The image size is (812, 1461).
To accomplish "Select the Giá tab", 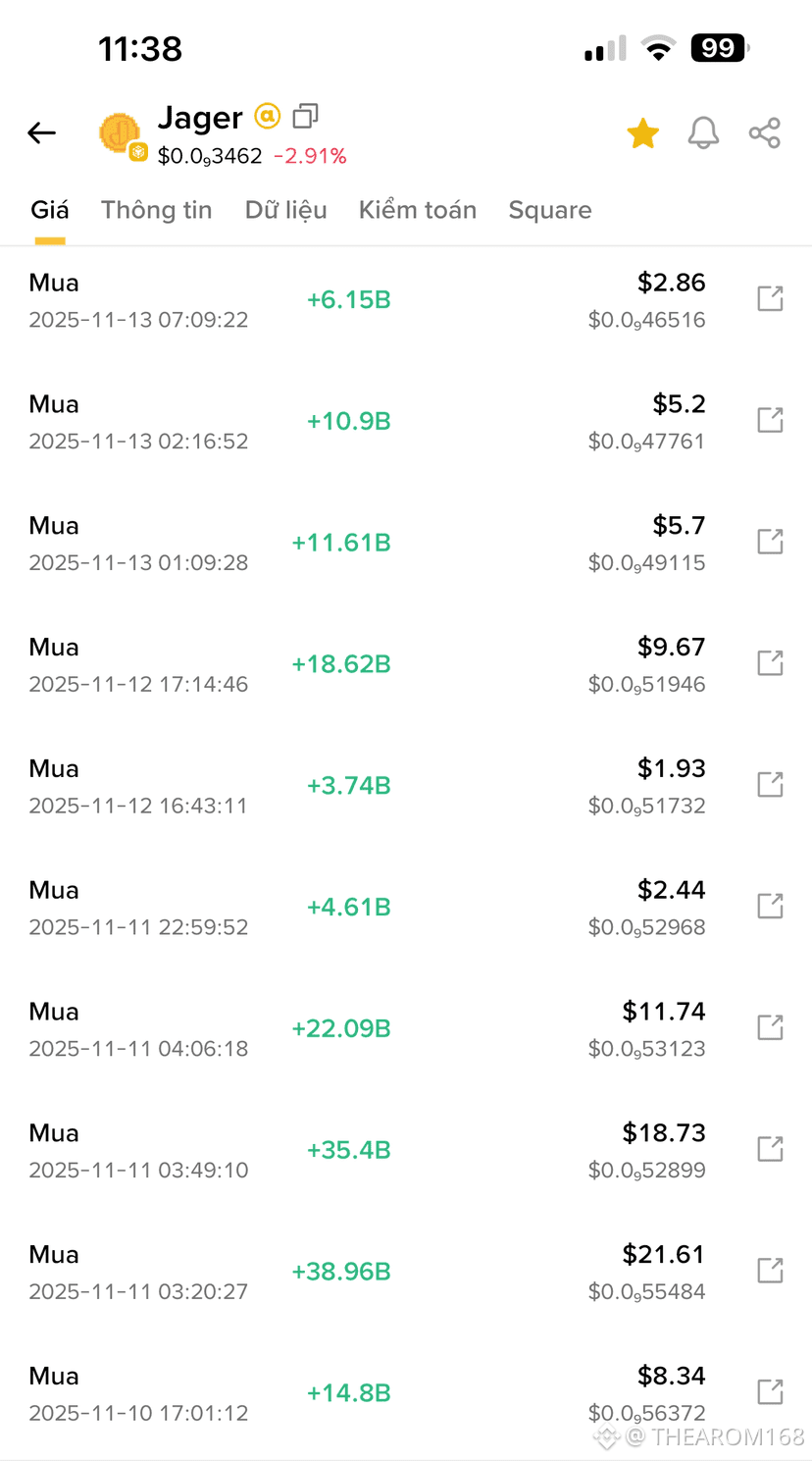I will (50, 210).
